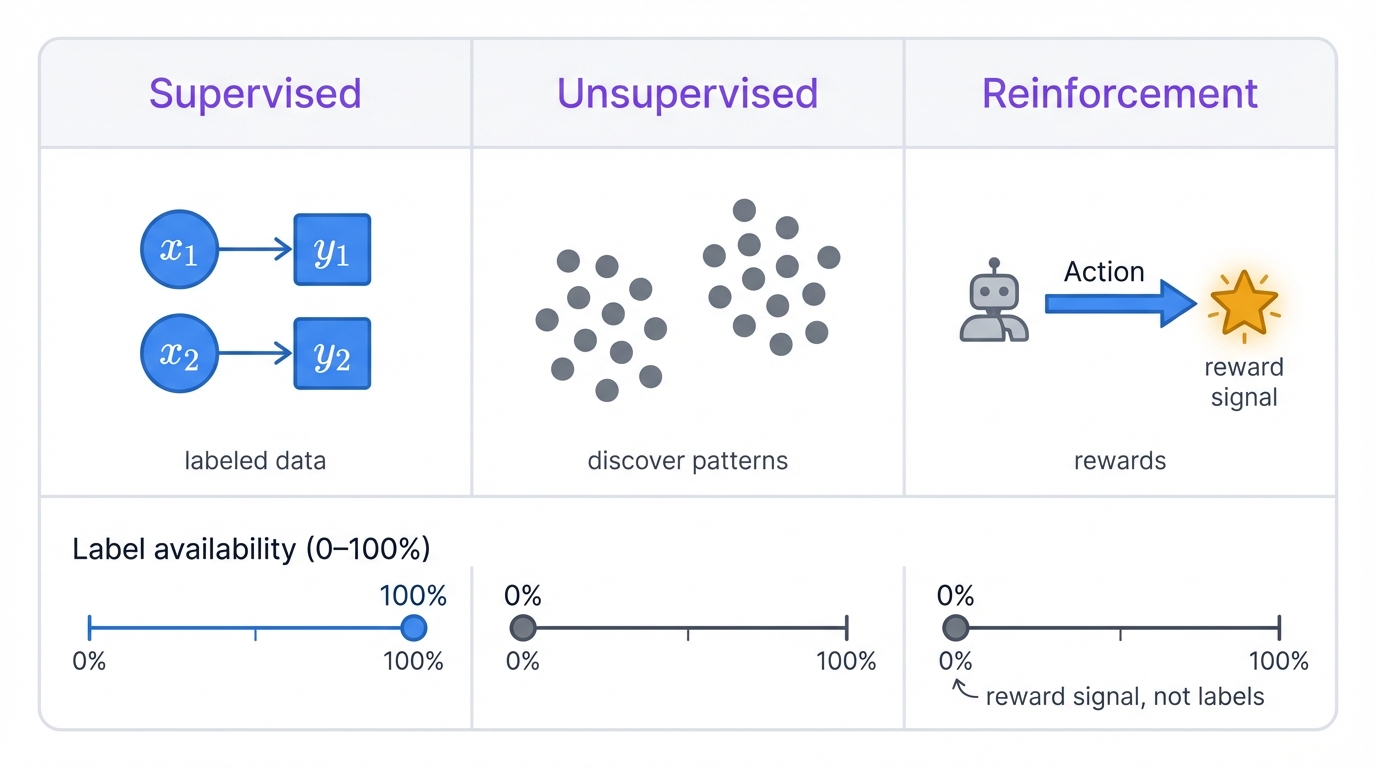
Task: Click the y1 label square
Action: [x=332, y=250]
